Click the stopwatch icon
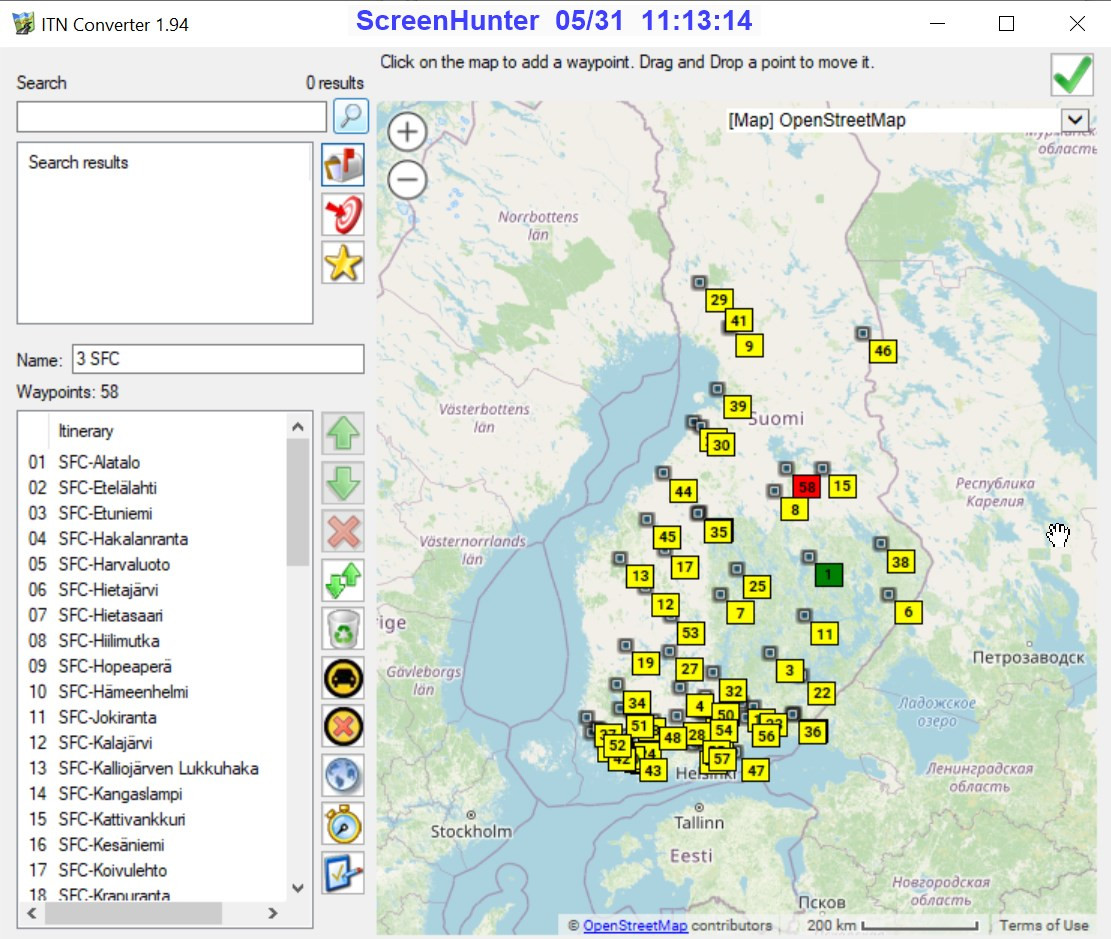This screenshot has height=939, width=1111. pyautogui.click(x=343, y=824)
